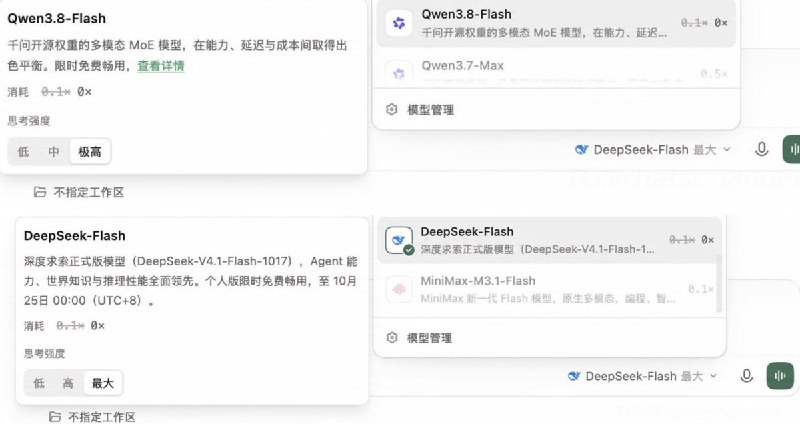
Task: Click the upper green voice waveform button
Action: pos(792,149)
